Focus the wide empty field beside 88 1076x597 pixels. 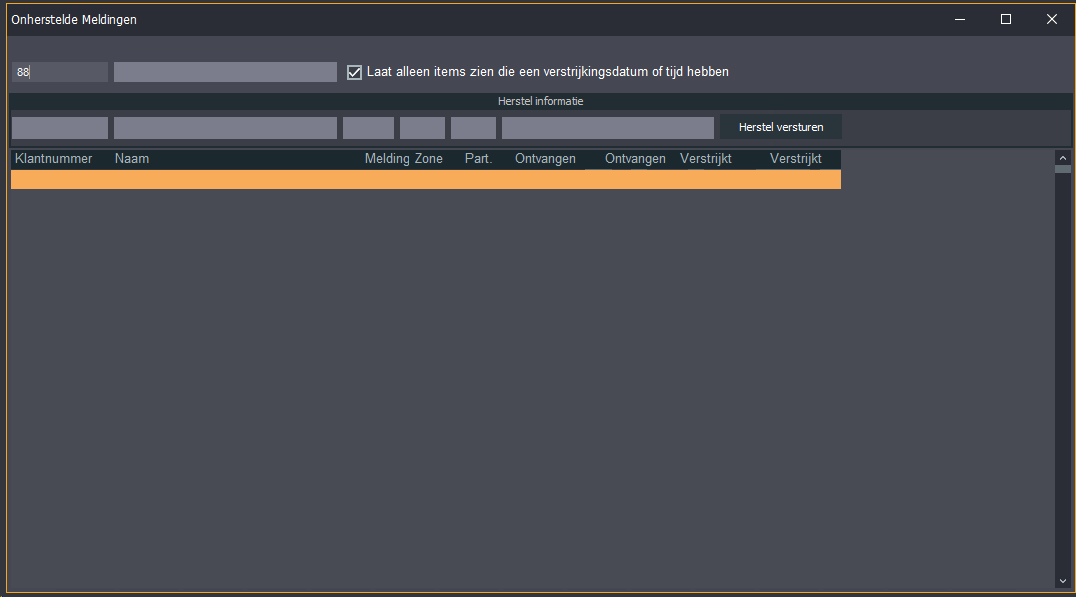click(x=225, y=72)
